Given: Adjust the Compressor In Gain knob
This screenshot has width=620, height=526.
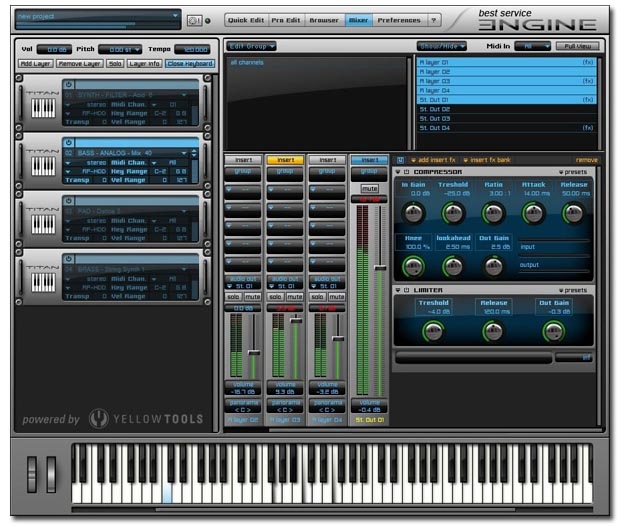Looking at the screenshot, I should [413, 213].
